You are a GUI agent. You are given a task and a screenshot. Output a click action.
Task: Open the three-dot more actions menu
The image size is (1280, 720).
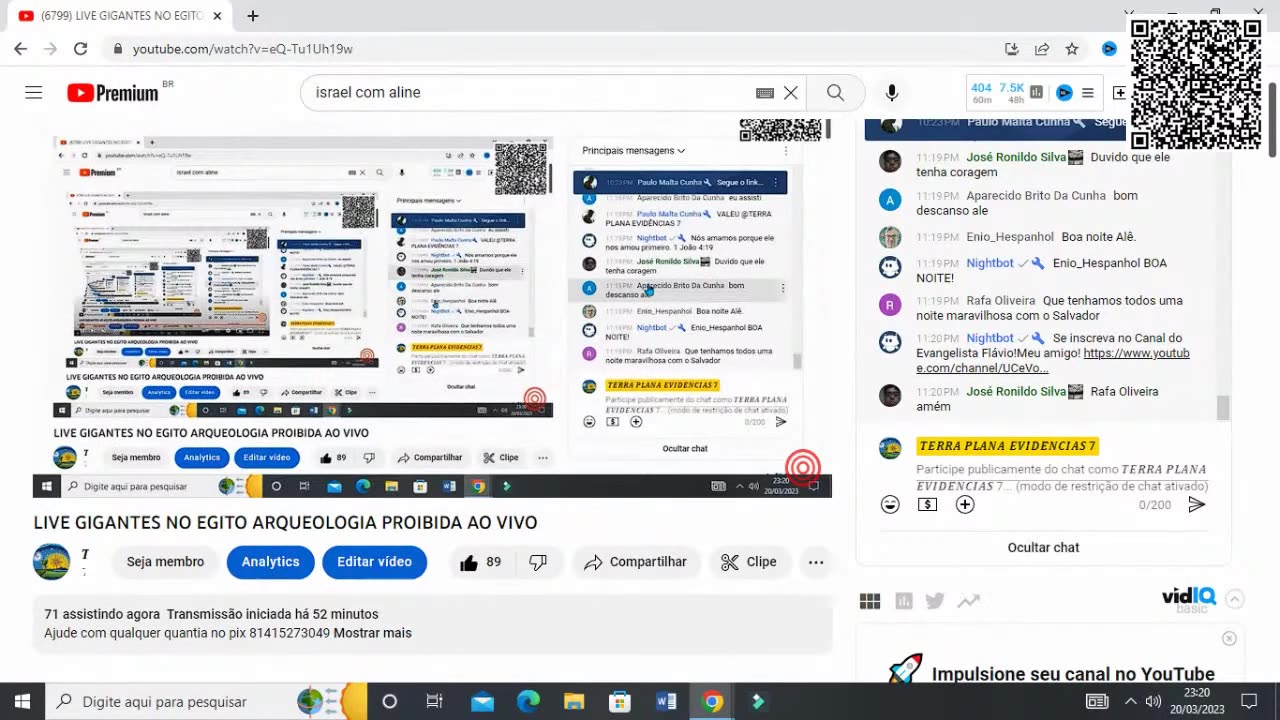tap(816, 562)
